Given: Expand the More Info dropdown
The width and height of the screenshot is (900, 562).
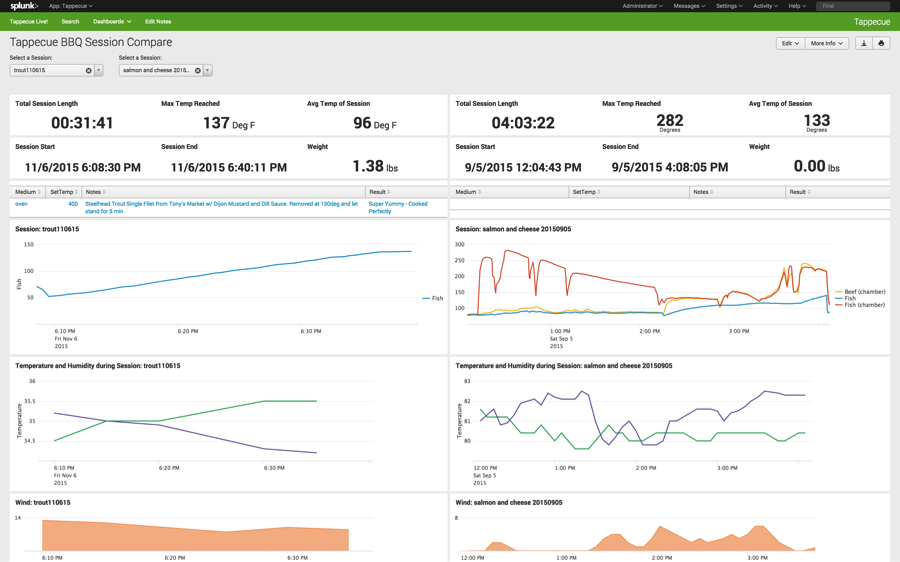Looking at the screenshot, I should [827, 43].
